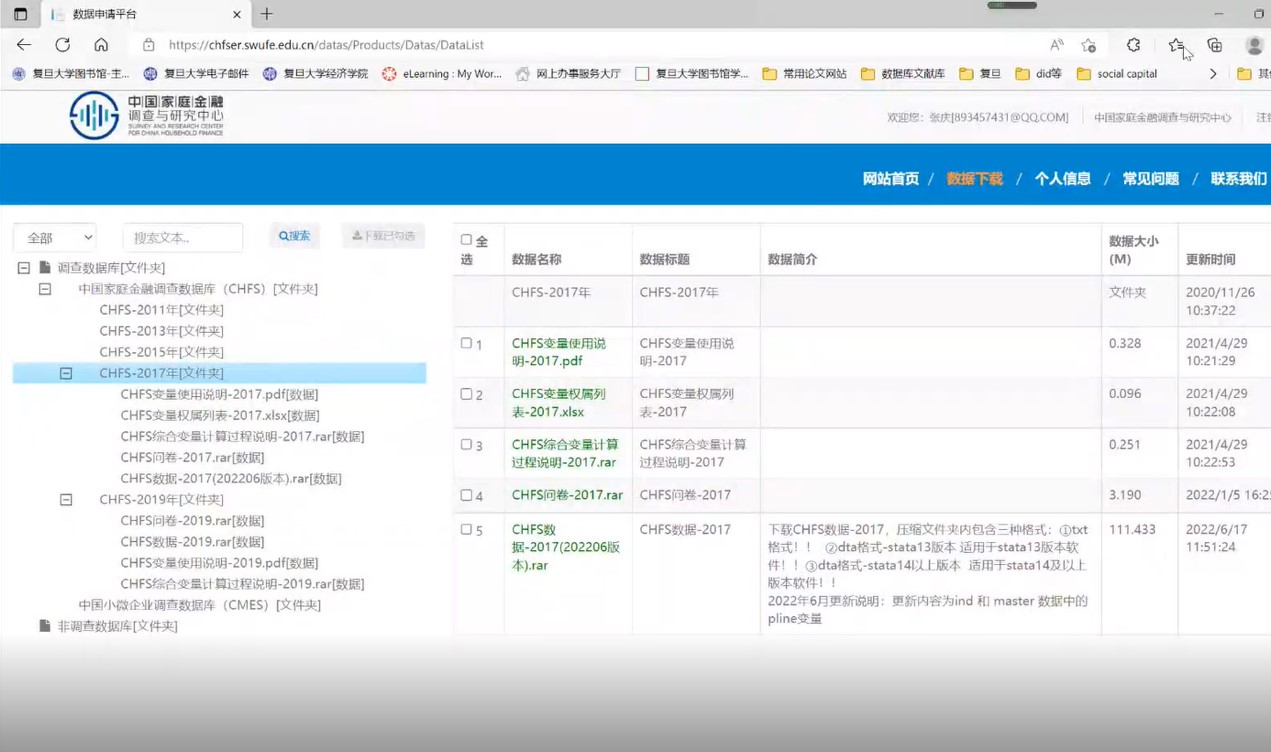1271x752 pixels.
Task: Add page to favorites star icon
Action: point(1088,45)
